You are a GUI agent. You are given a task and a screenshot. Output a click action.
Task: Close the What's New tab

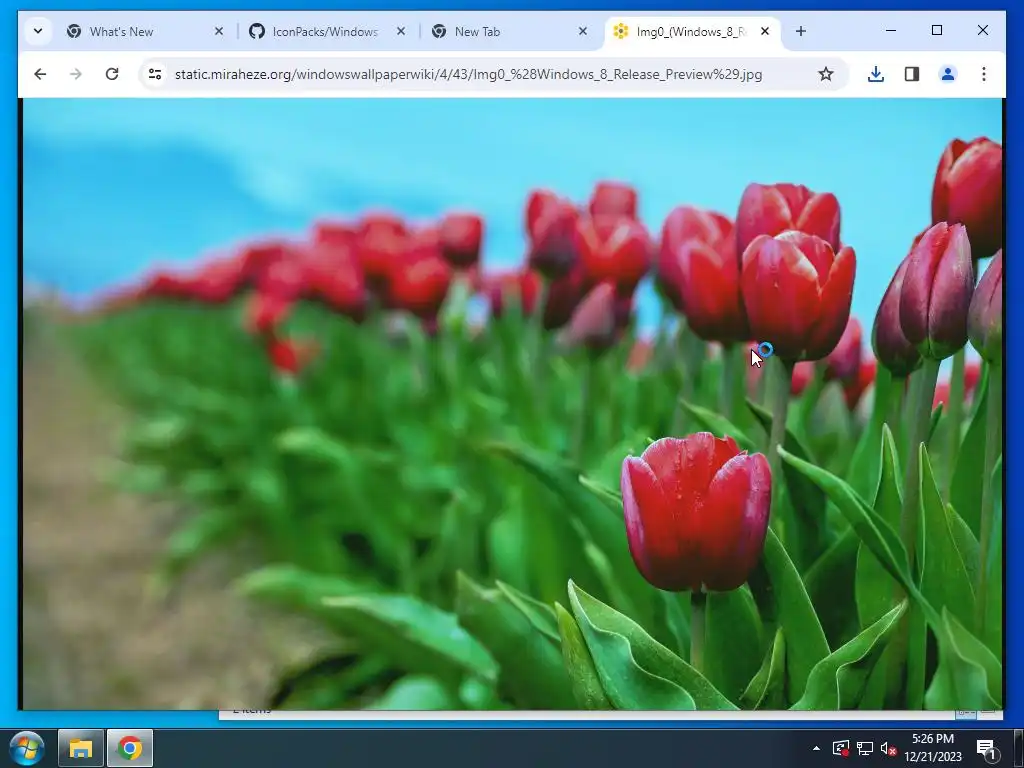pyautogui.click(x=219, y=31)
